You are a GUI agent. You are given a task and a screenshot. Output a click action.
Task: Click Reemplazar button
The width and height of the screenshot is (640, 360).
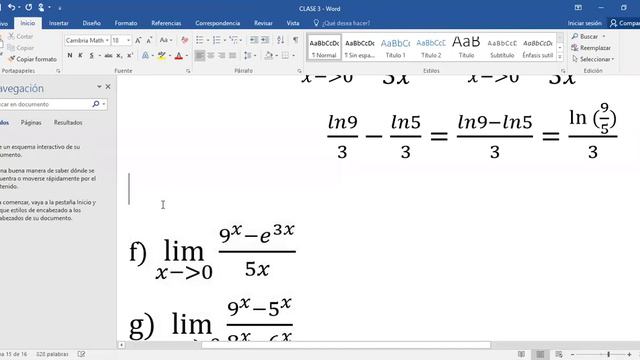coord(591,48)
